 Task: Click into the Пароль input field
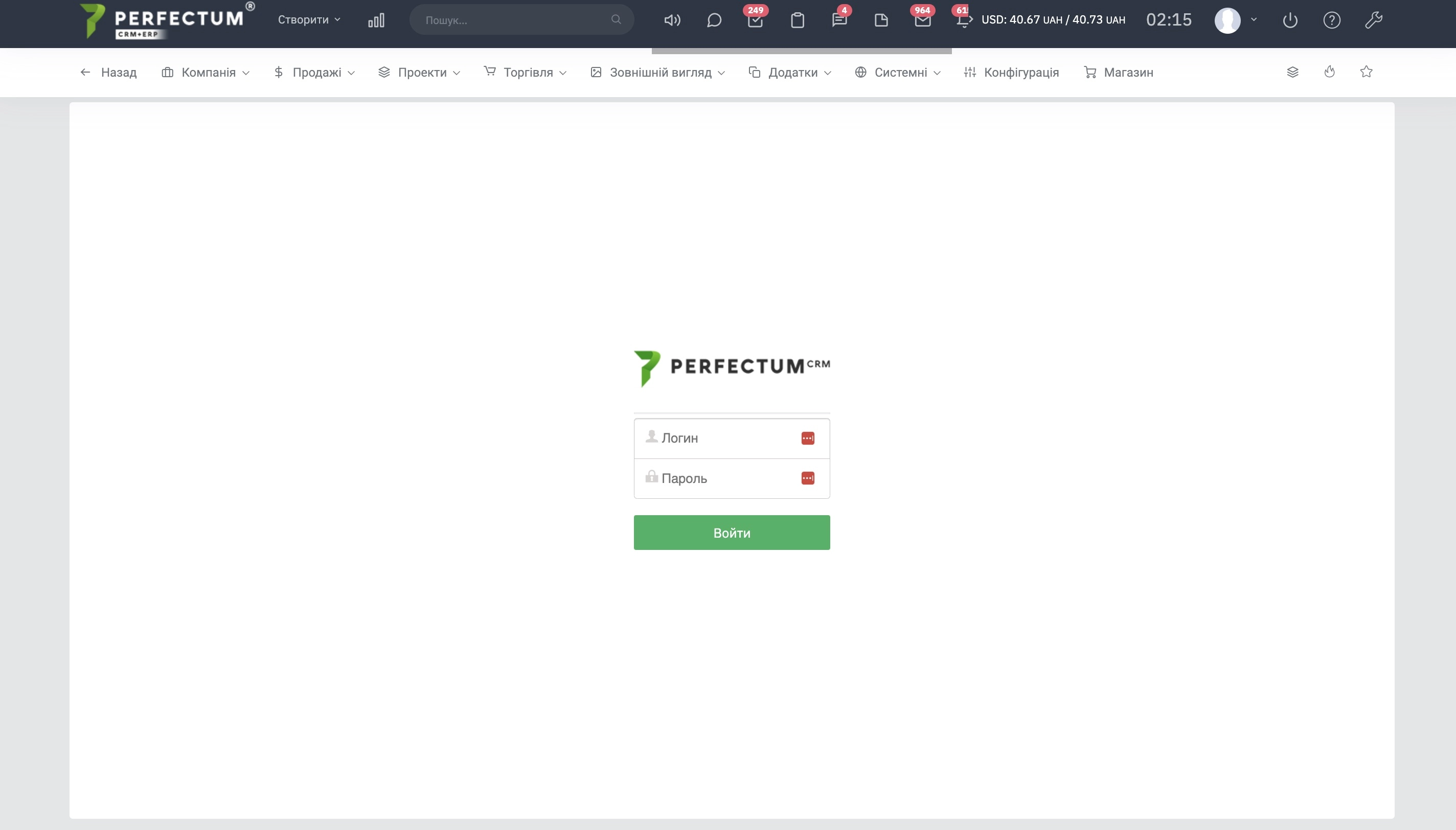tap(732, 478)
